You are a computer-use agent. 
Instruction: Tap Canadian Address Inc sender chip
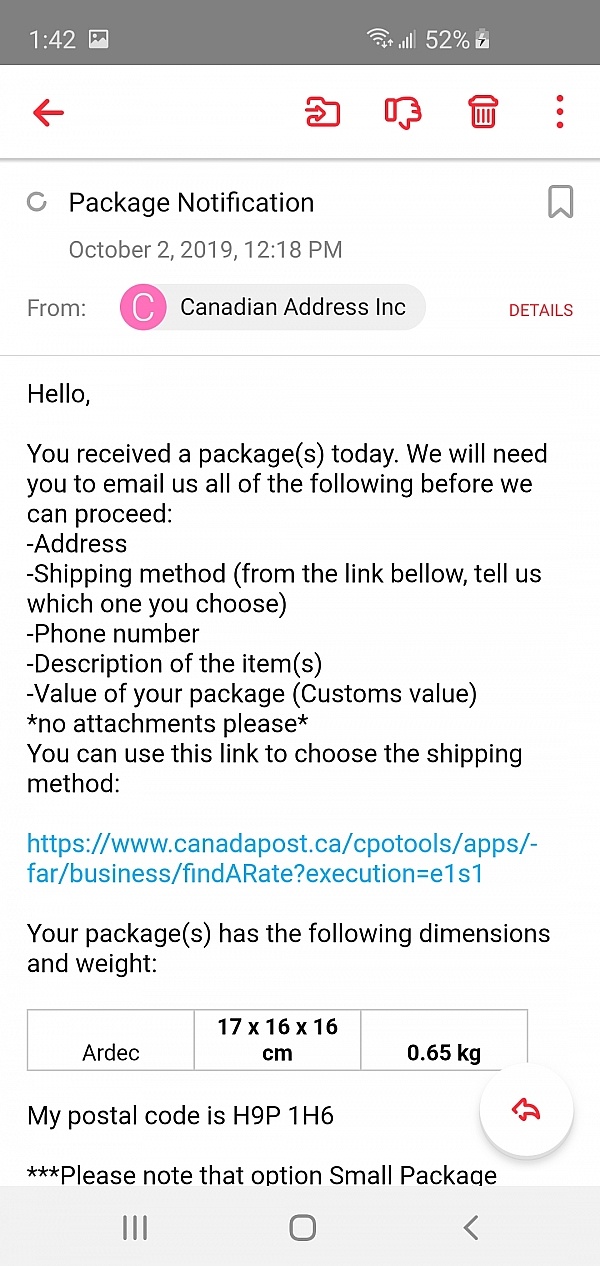pos(292,307)
